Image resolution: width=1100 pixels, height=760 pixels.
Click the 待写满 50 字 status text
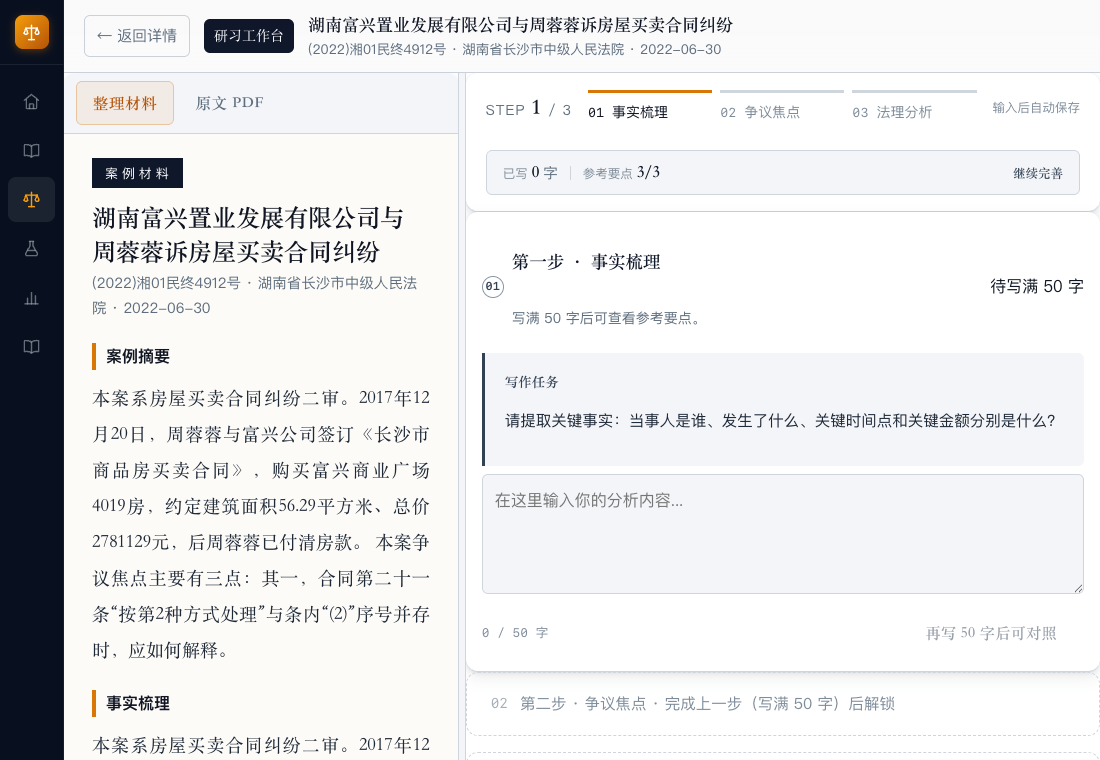click(1037, 286)
